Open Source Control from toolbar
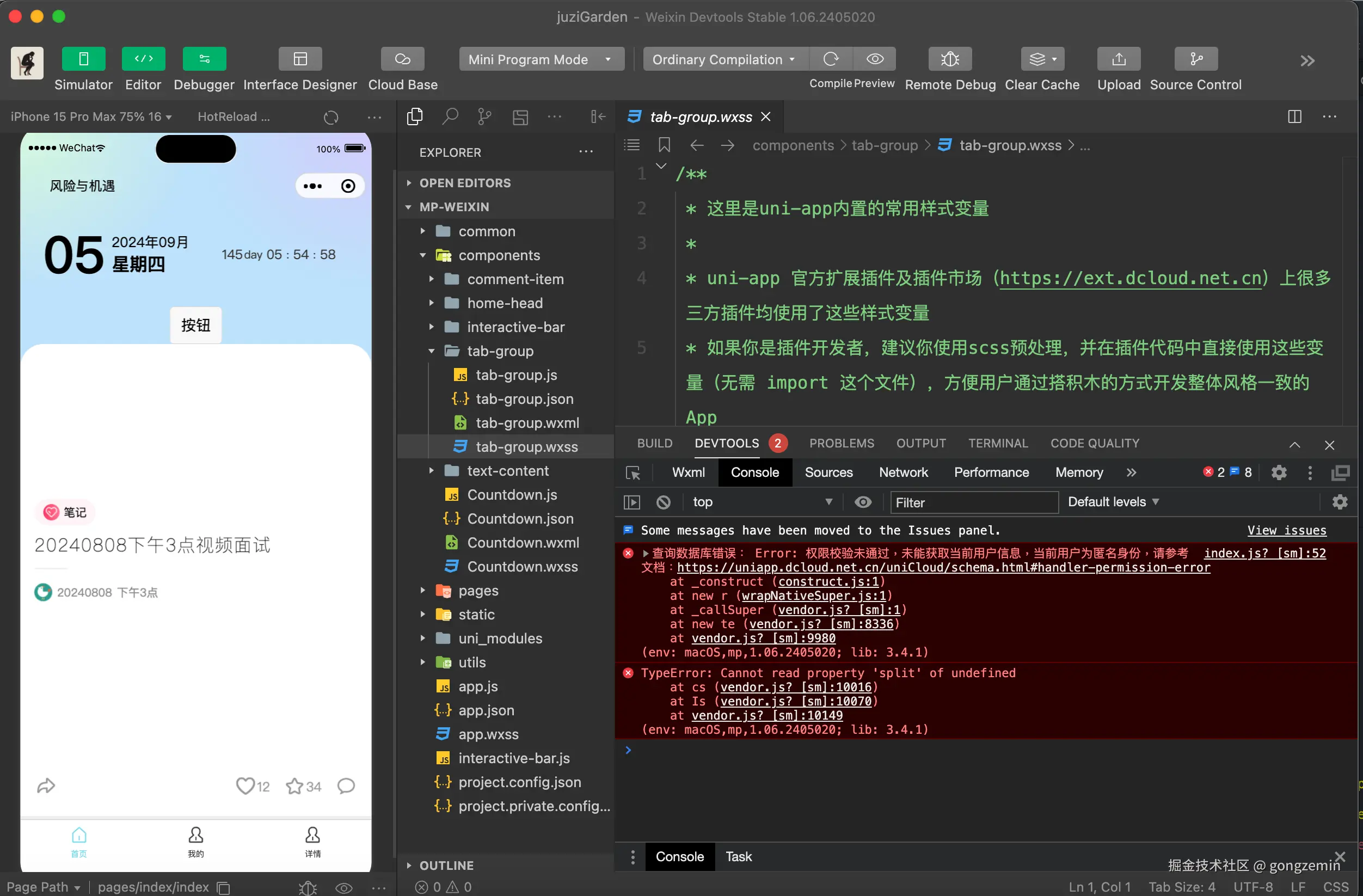 pyautogui.click(x=1195, y=59)
